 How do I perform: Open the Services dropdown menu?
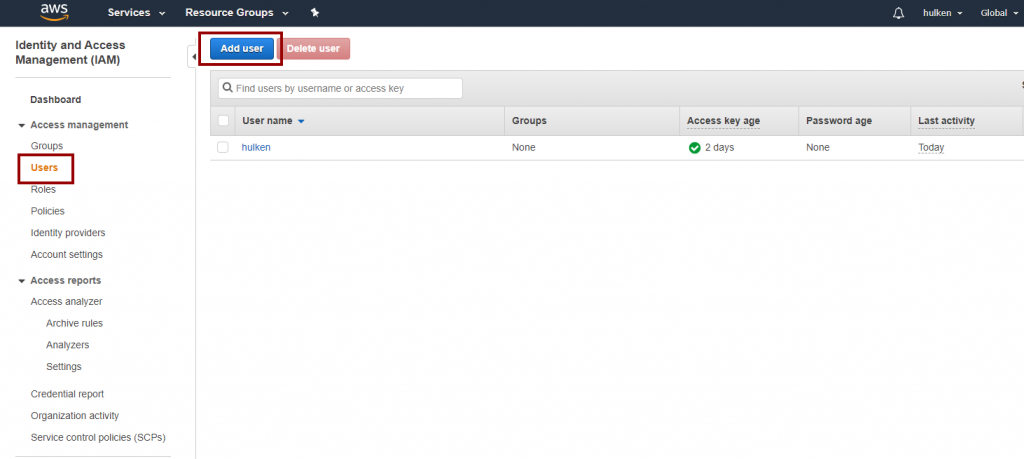[x=136, y=13]
